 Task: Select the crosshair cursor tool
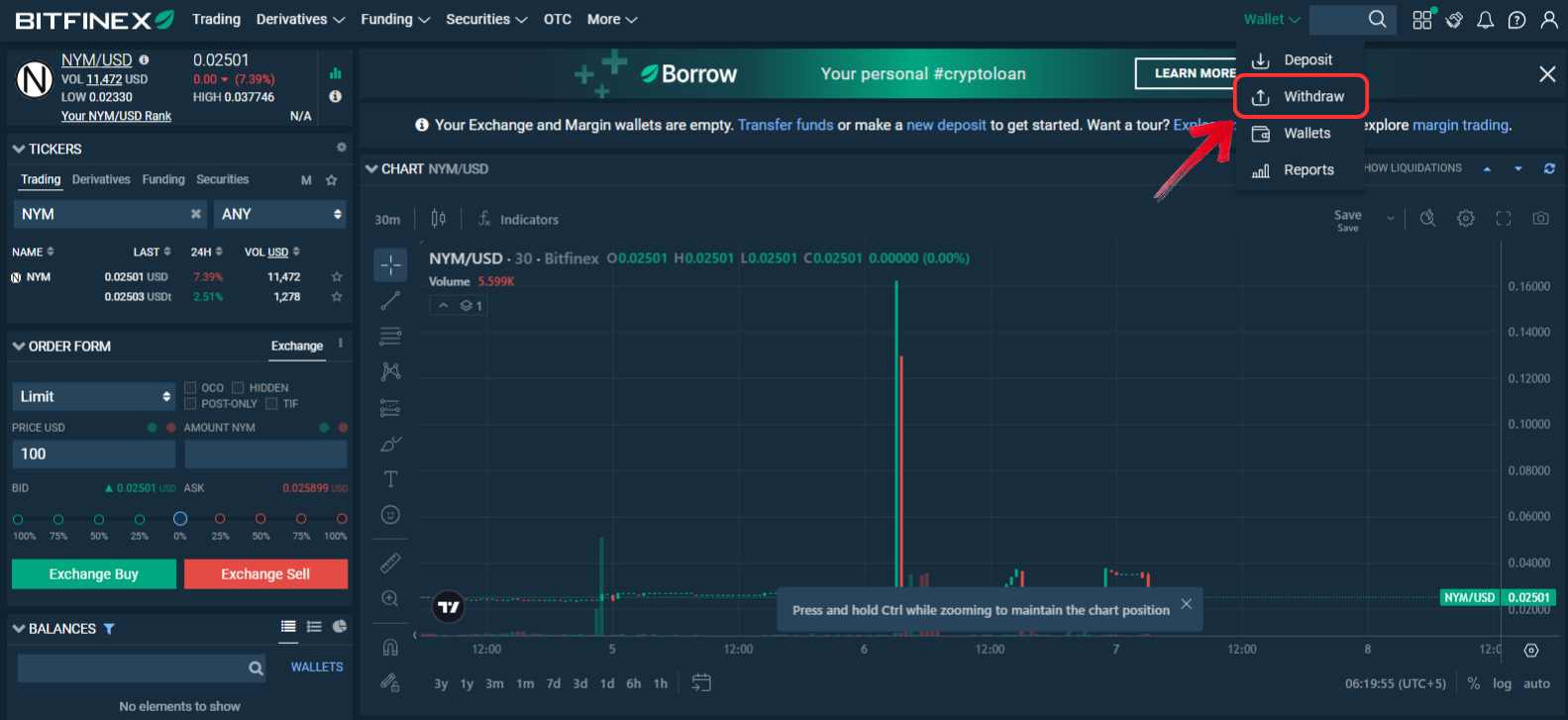390,264
